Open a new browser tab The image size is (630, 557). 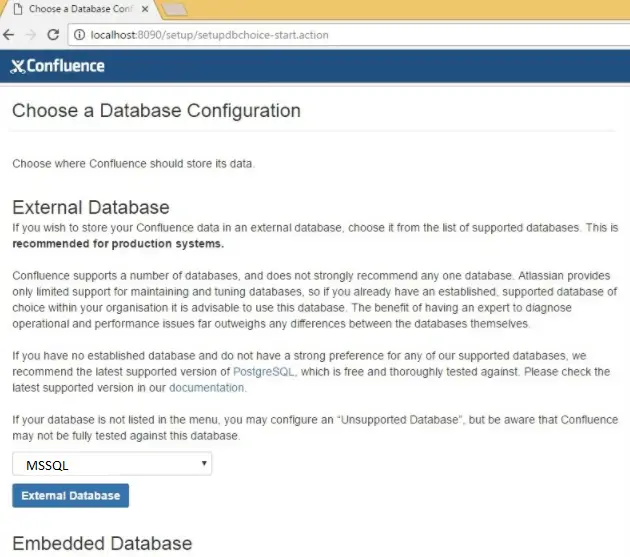175,10
